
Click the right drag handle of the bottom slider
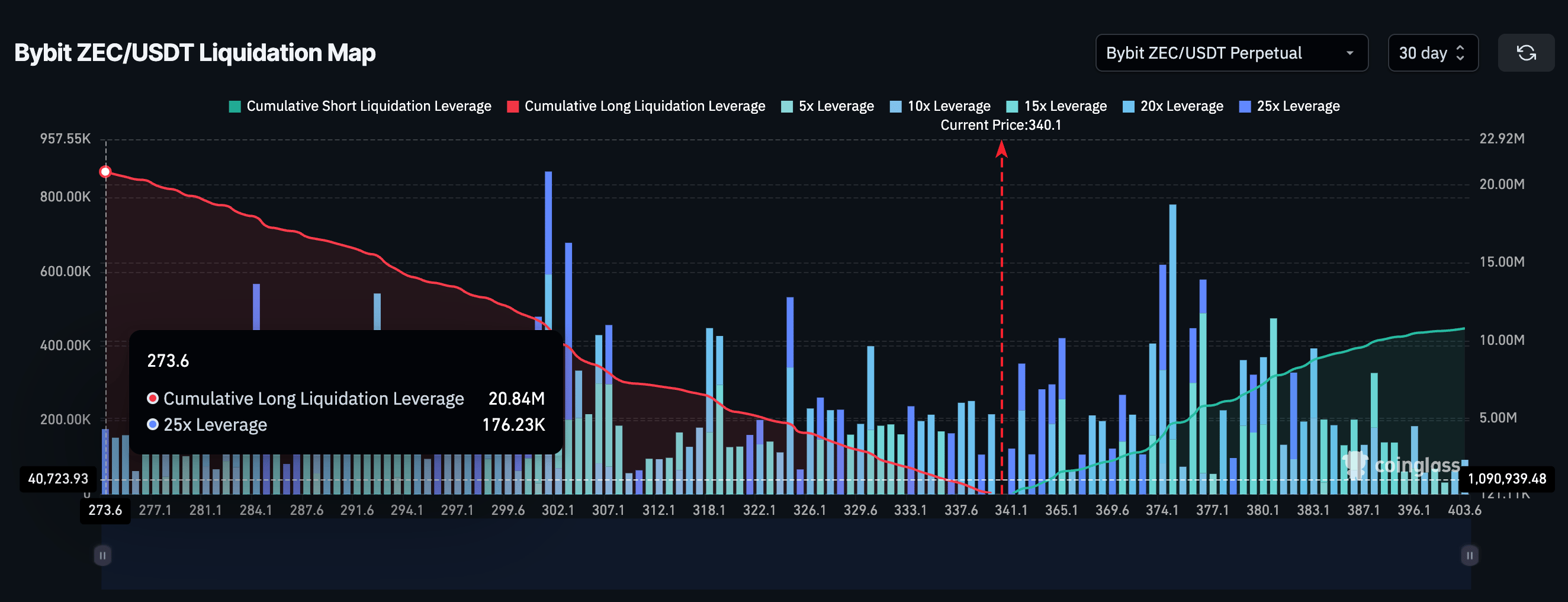pyautogui.click(x=1469, y=555)
